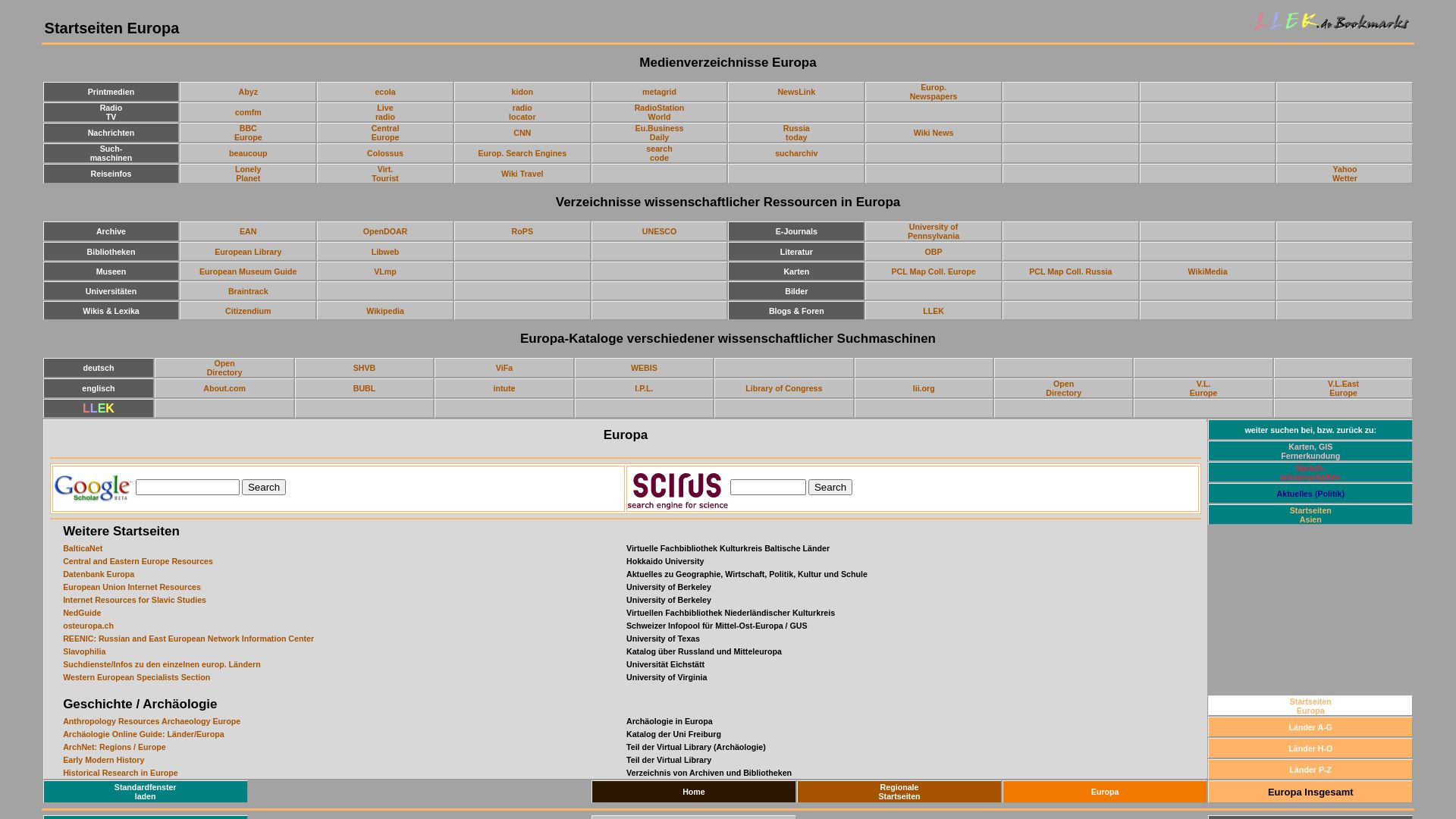Select the Startseiten Asien navigation item

[1310, 515]
